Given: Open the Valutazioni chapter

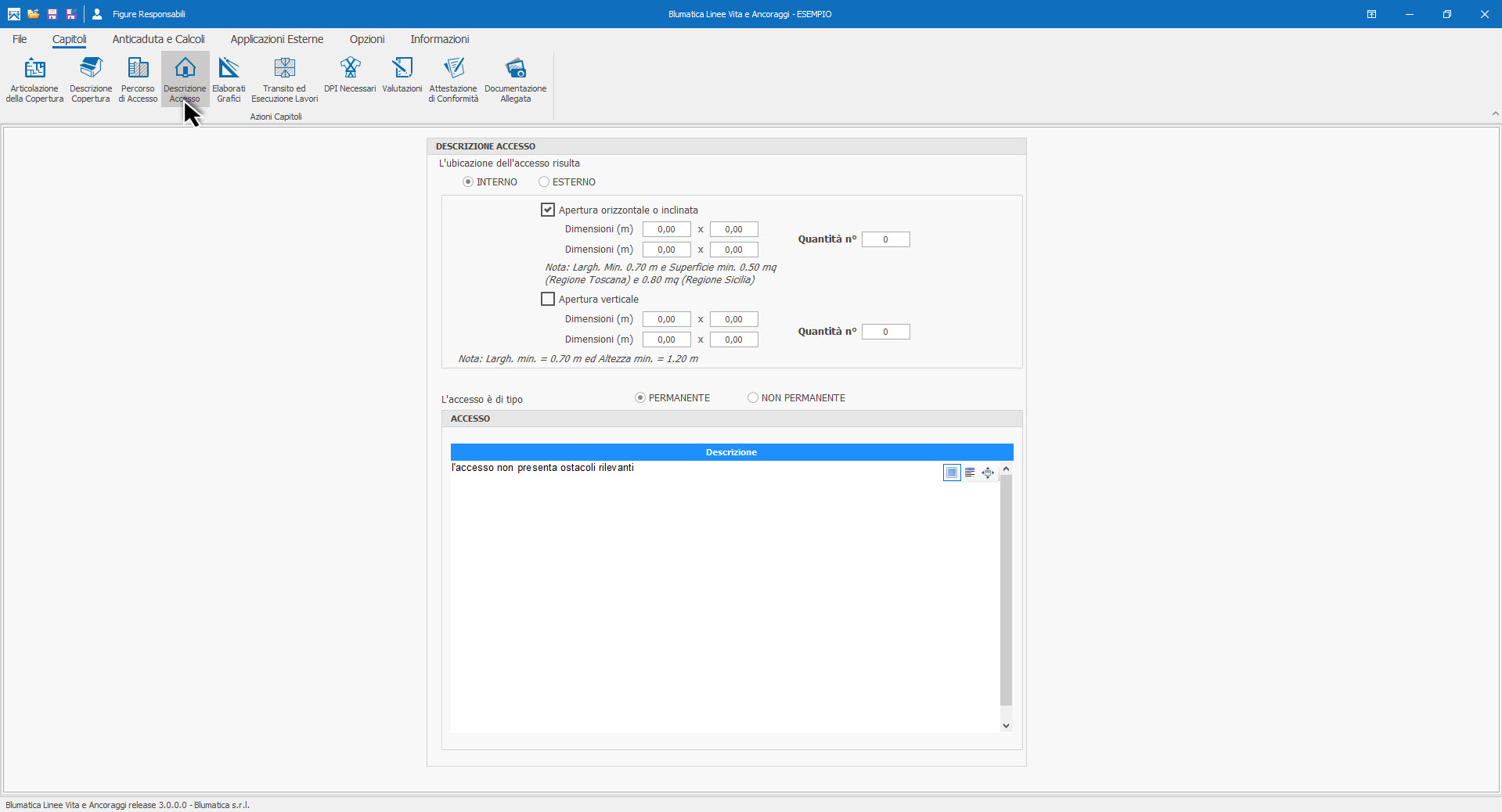Looking at the screenshot, I should pyautogui.click(x=402, y=75).
